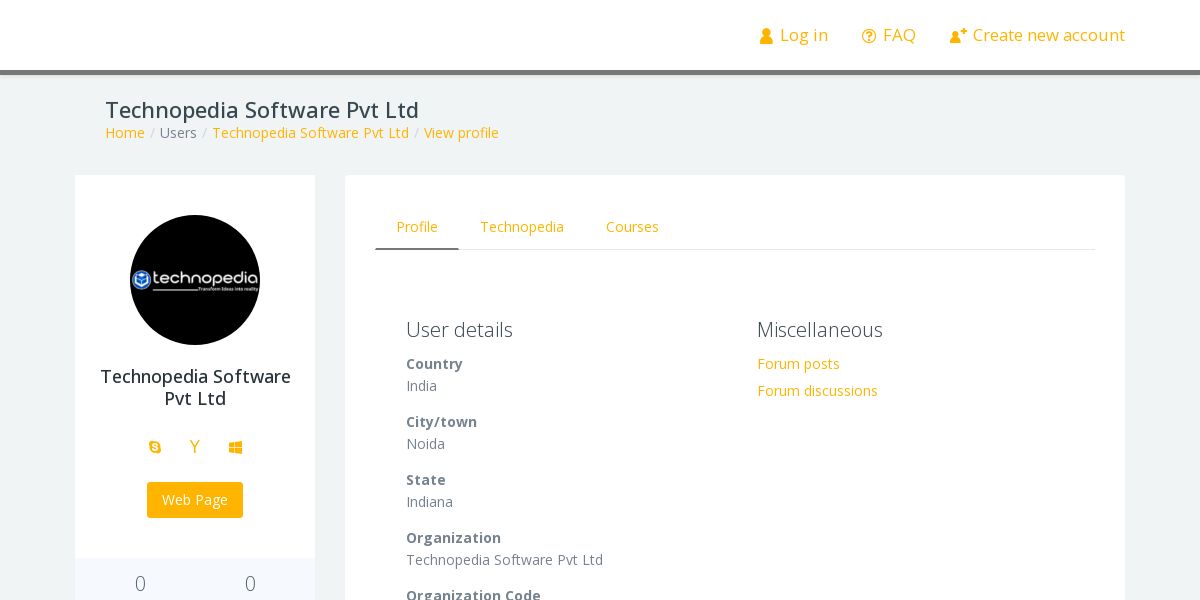Viewport: 1200px width, 600px height.
Task: Click the Technopedia profile picture
Action: click(x=195, y=280)
